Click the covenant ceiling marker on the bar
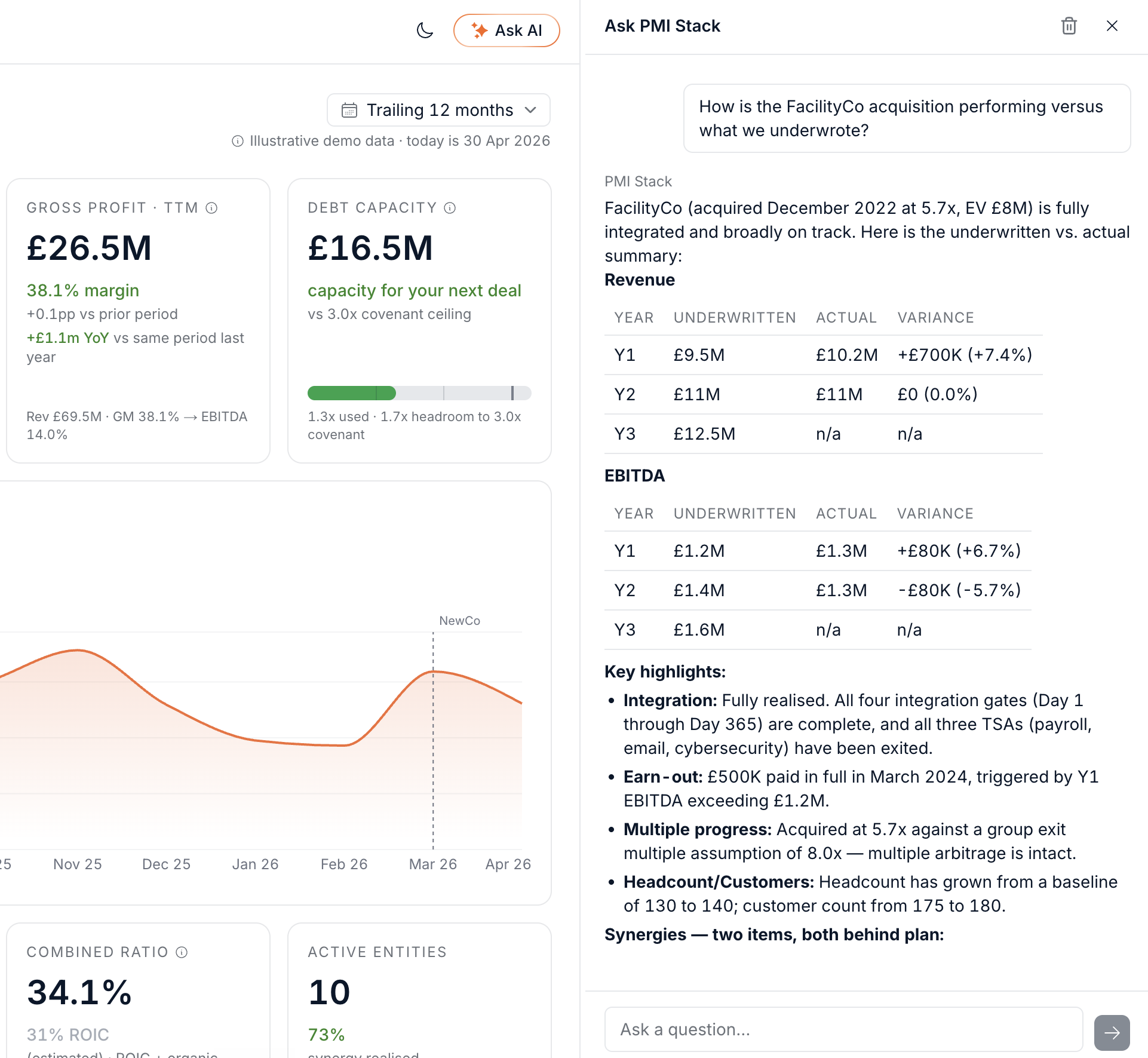The image size is (1148, 1058). (512, 393)
